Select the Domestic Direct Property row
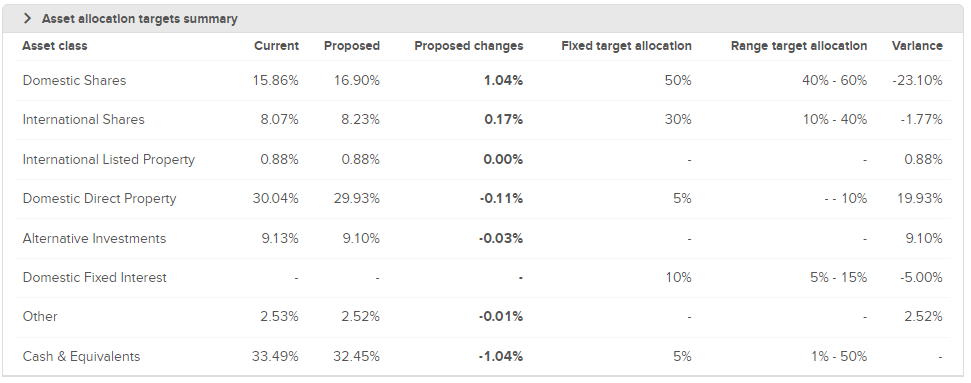This screenshot has width=971, height=383. coord(483,198)
